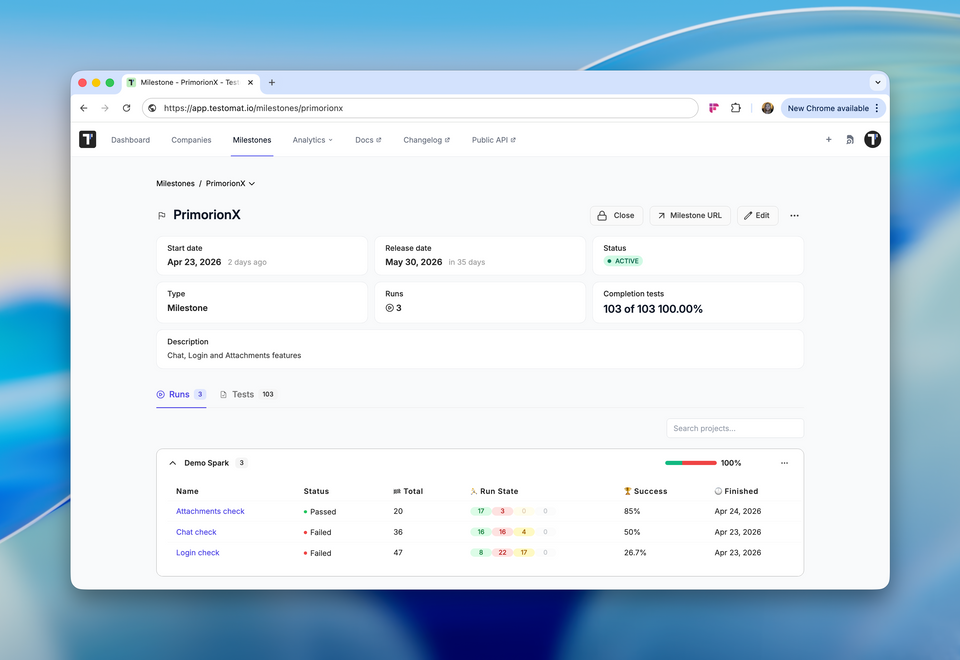The width and height of the screenshot is (960, 660).
Task: Collapse the Demo Spark project section
Action: point(171,463)
